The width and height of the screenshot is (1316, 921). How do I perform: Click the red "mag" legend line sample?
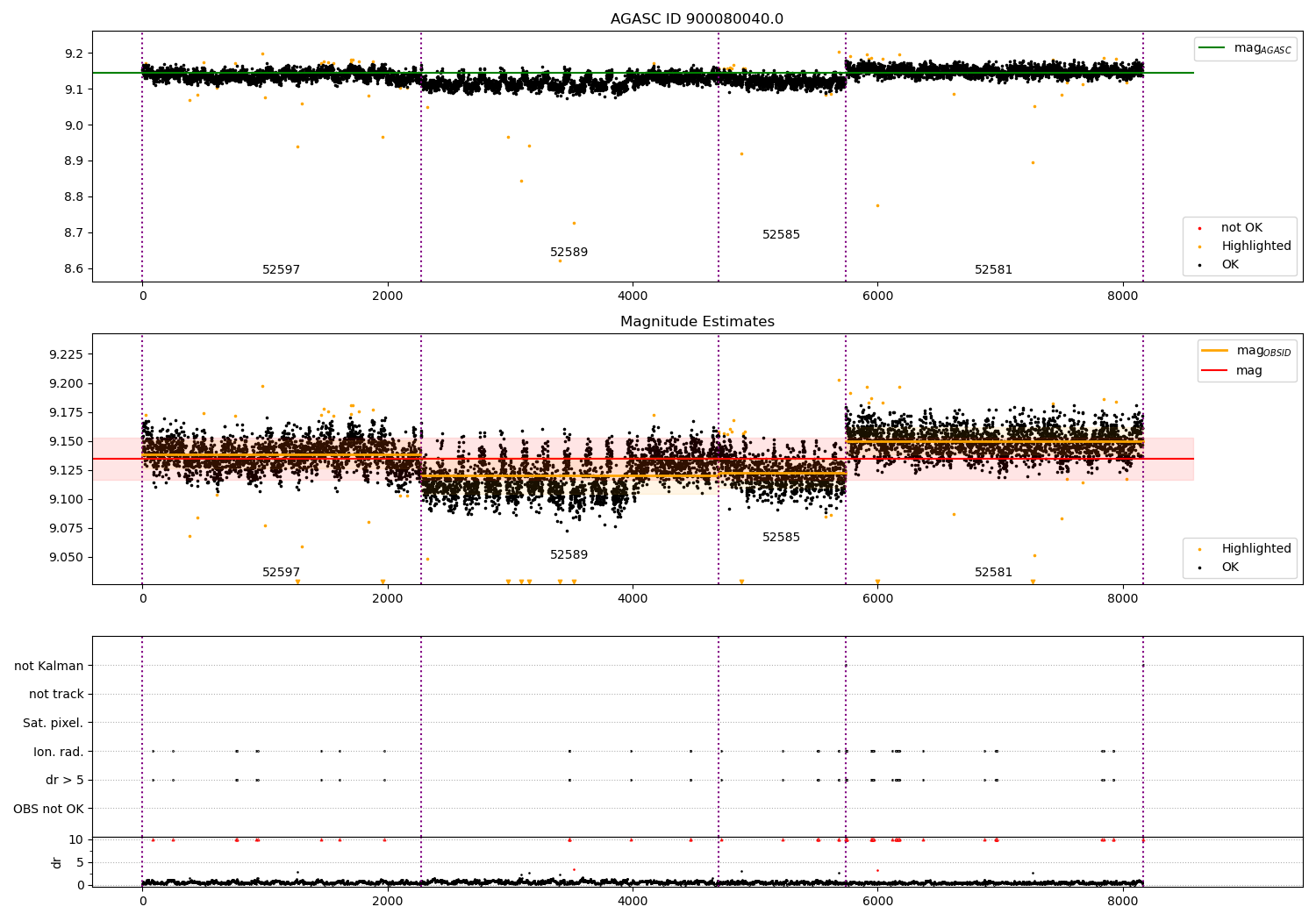[x=1215, y=371]
